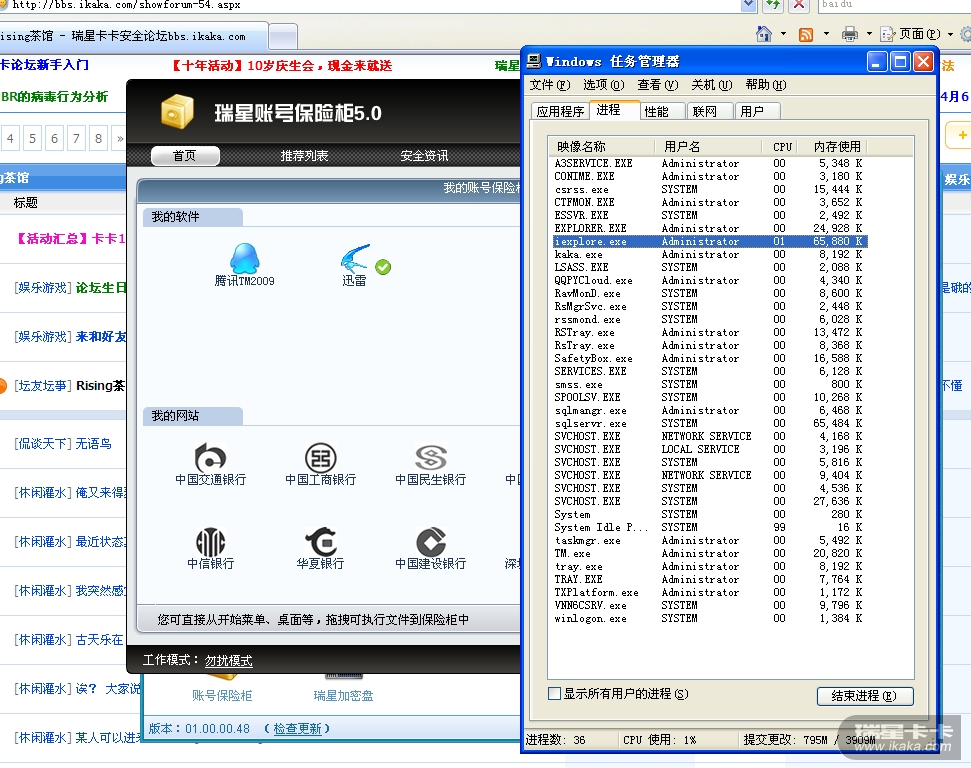Select the EXPLORER.EXE process row
The height and width of the screenshot is (768, 971).
click(710, 229)
